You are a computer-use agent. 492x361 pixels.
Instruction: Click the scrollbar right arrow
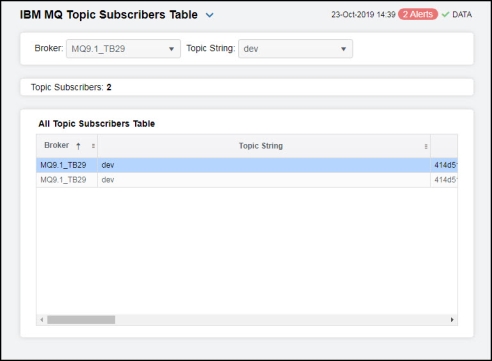(x=452, y=320)
